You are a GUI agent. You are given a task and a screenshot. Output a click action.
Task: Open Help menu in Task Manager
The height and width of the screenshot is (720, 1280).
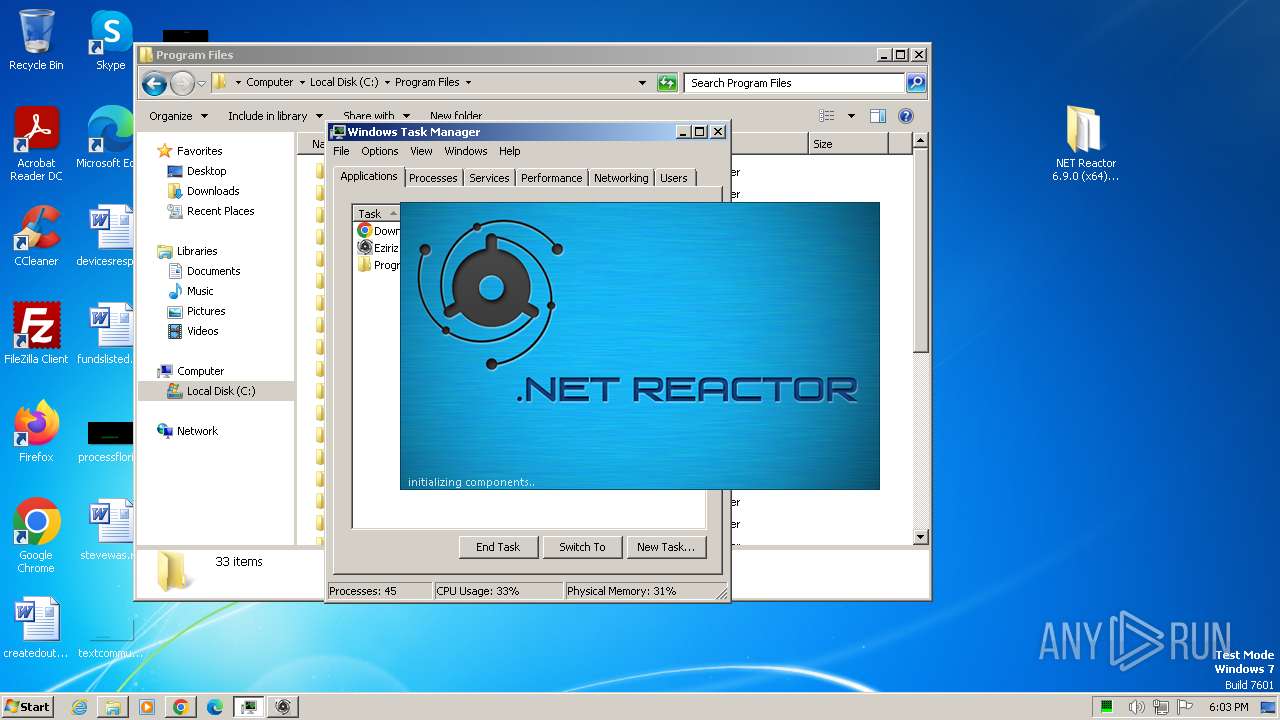pos(510,151)
